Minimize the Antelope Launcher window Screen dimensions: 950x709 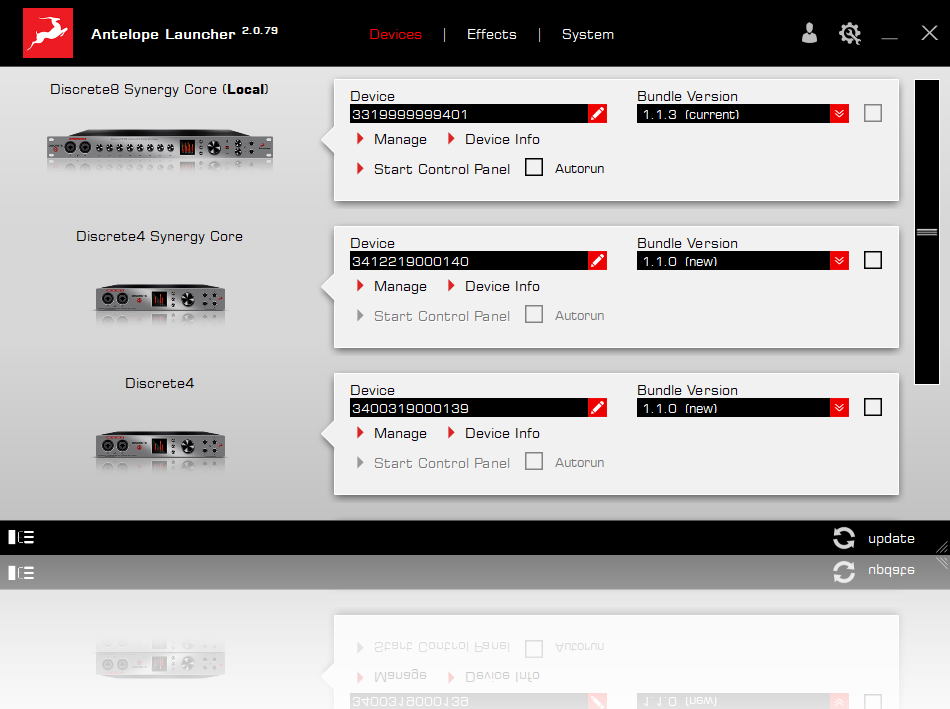pyautogui.click(x=889, y=38)
